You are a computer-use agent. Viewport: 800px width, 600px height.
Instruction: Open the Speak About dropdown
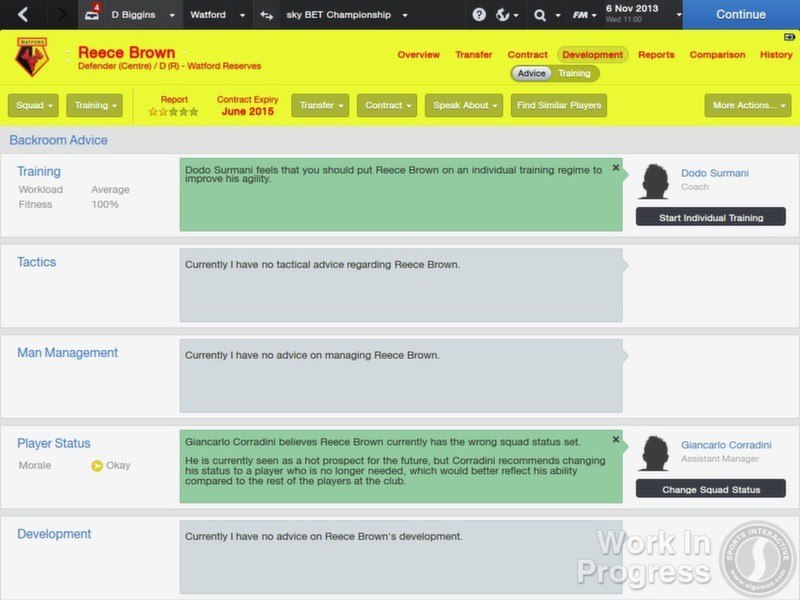[x=463, y=104]
